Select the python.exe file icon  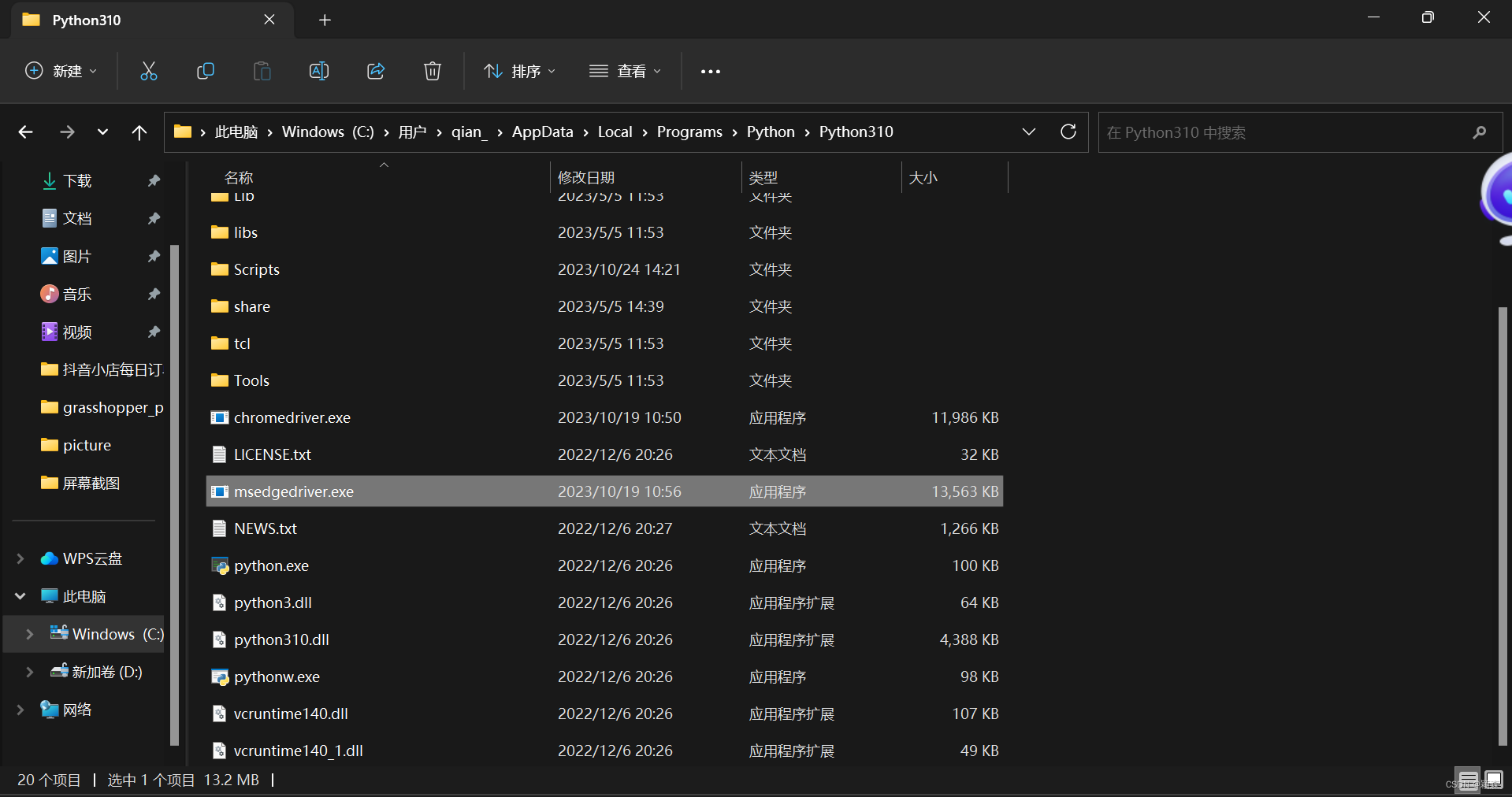(219, 565)
